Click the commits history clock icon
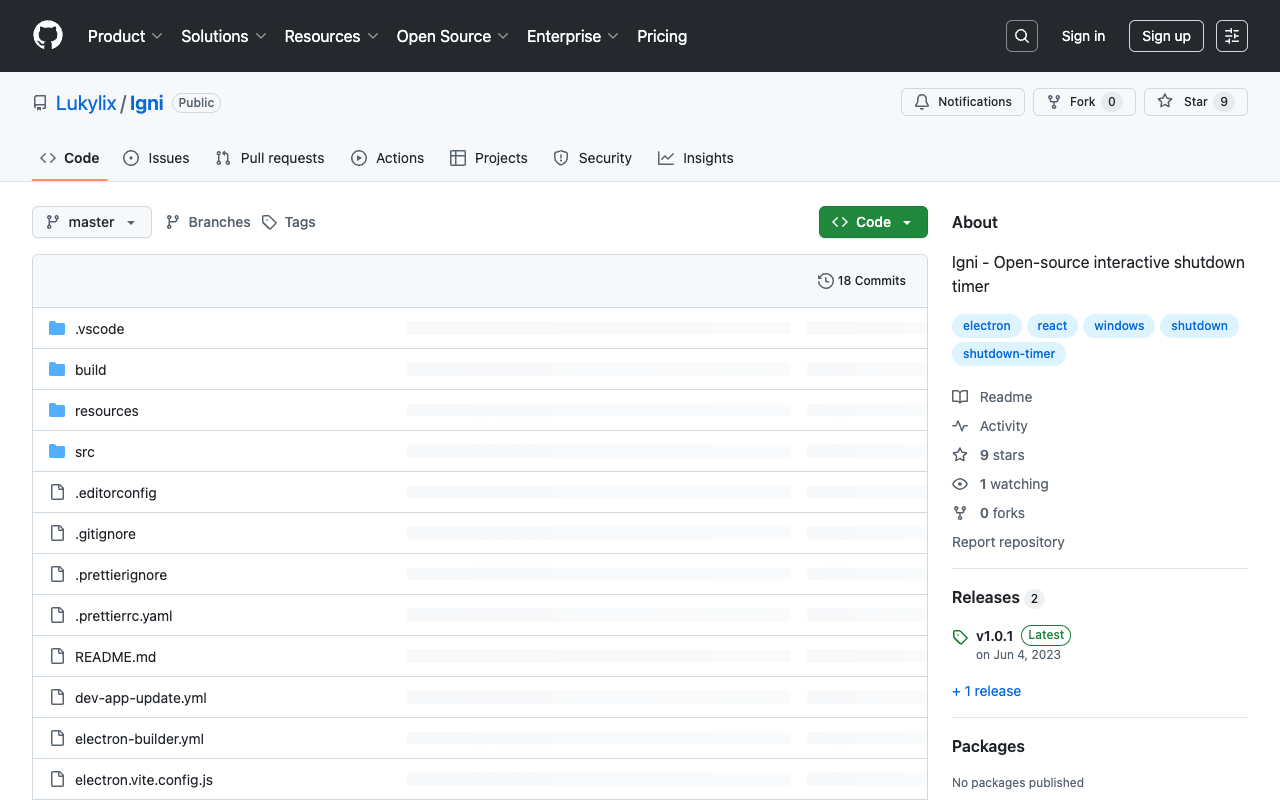Viewport: 1280px width, 800px height. point(825,281)
